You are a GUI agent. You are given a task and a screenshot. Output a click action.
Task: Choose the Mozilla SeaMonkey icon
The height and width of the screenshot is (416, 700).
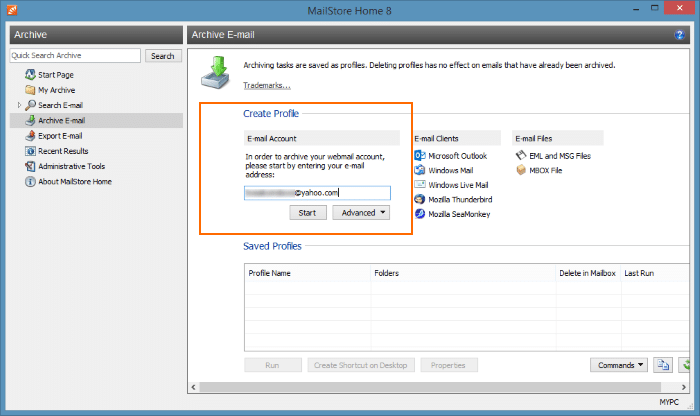420,214
